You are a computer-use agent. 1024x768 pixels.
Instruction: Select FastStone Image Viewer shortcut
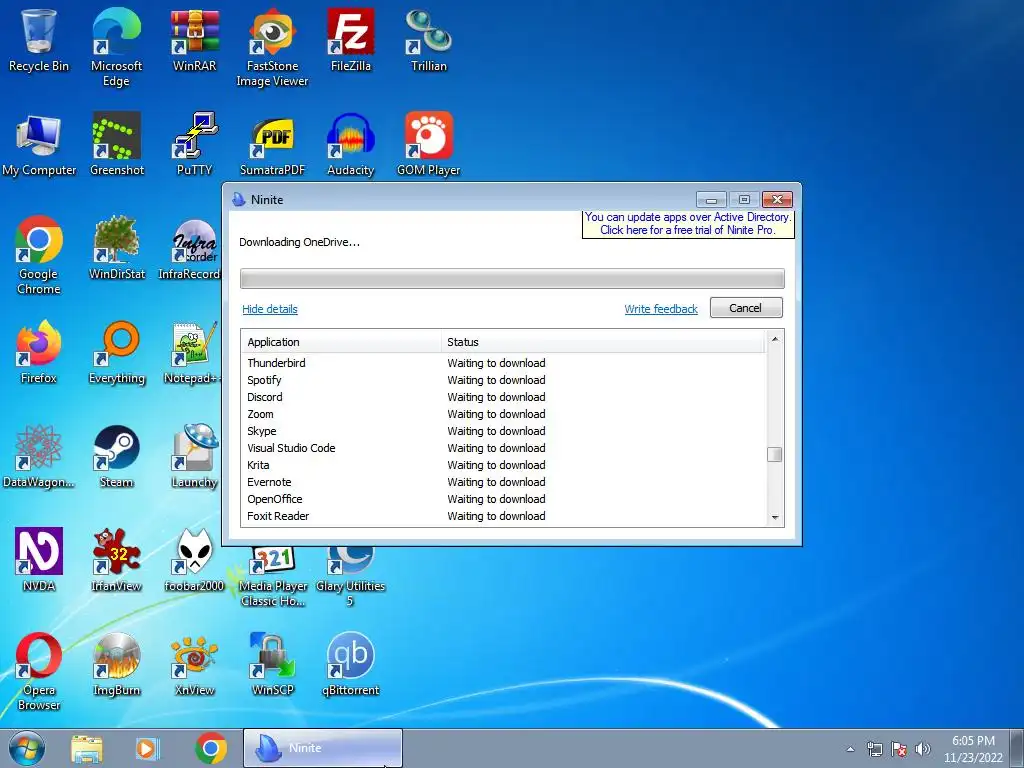[272, 47]
